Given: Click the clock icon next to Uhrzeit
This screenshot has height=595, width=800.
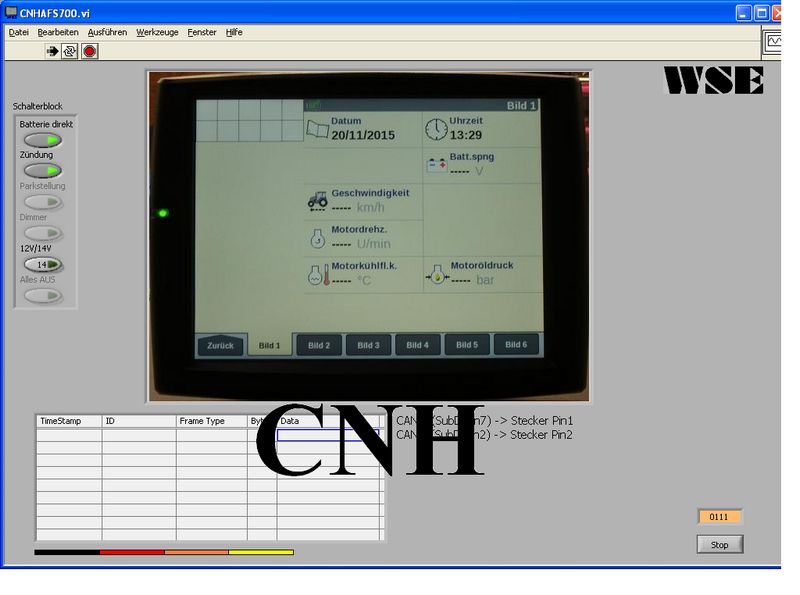Looking at the screenshot, I should (436, 129).
